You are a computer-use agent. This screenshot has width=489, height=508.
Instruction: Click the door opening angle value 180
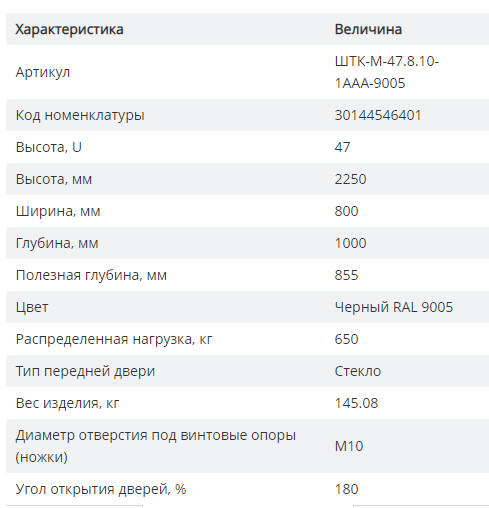pos(346,489)
